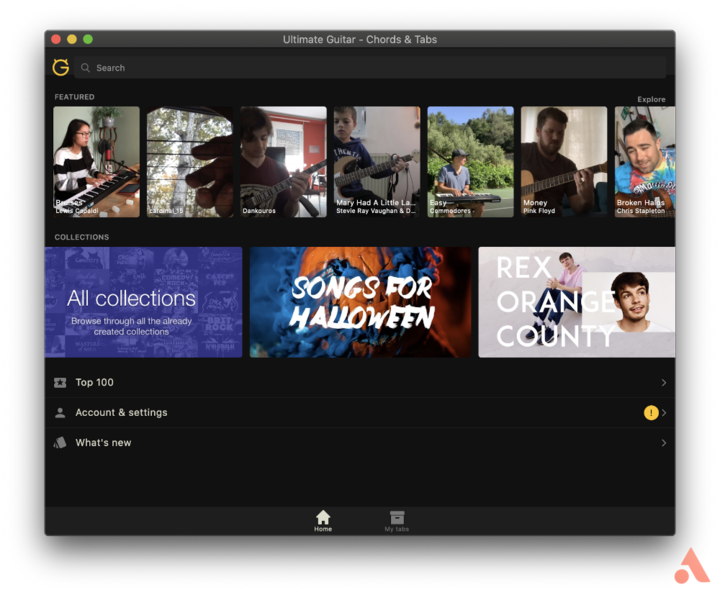Open the Explore link in Featured
The image size is (720, 595).
(x=651, y=99)
